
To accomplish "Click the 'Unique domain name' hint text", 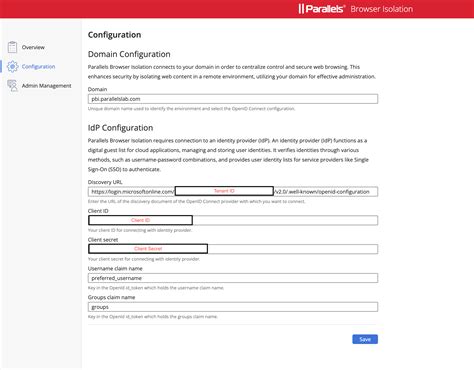I will coord(191,109).
